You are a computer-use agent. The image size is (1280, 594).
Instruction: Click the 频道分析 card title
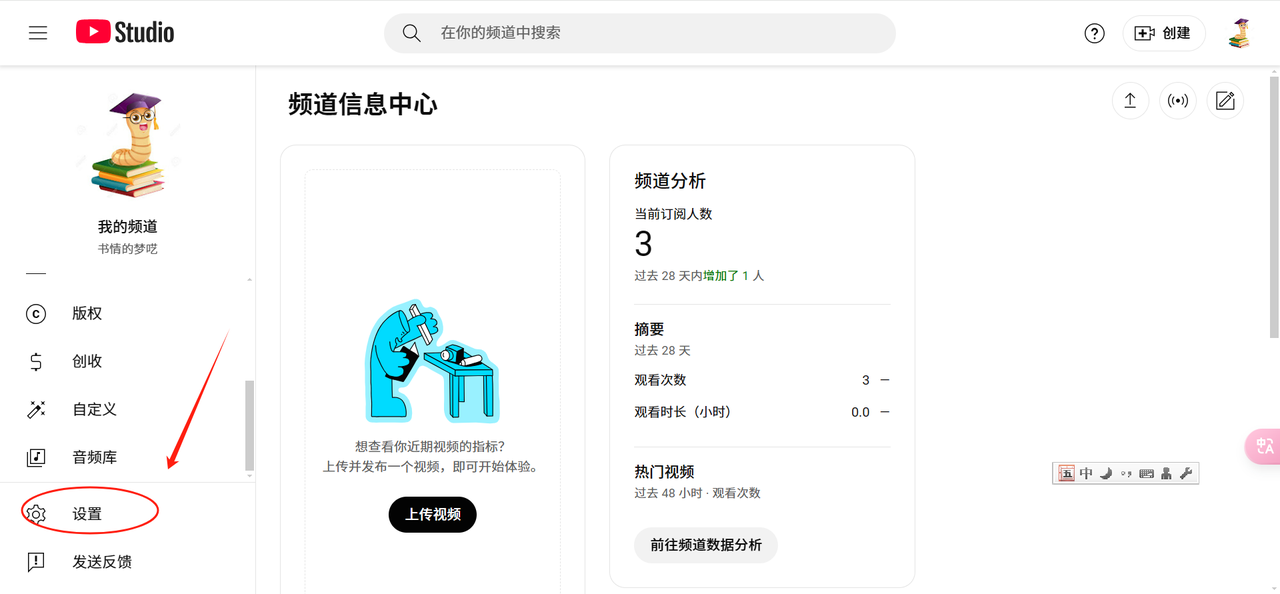[670, 181]
